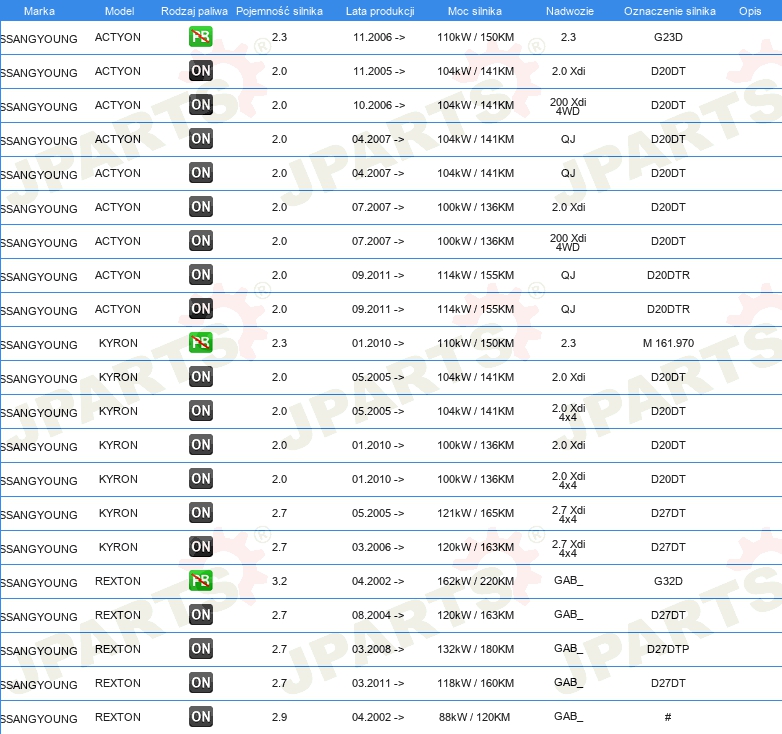Select the ON icon in the Rexton D27DTP row
782x734 pixels.
coord(201,649)
